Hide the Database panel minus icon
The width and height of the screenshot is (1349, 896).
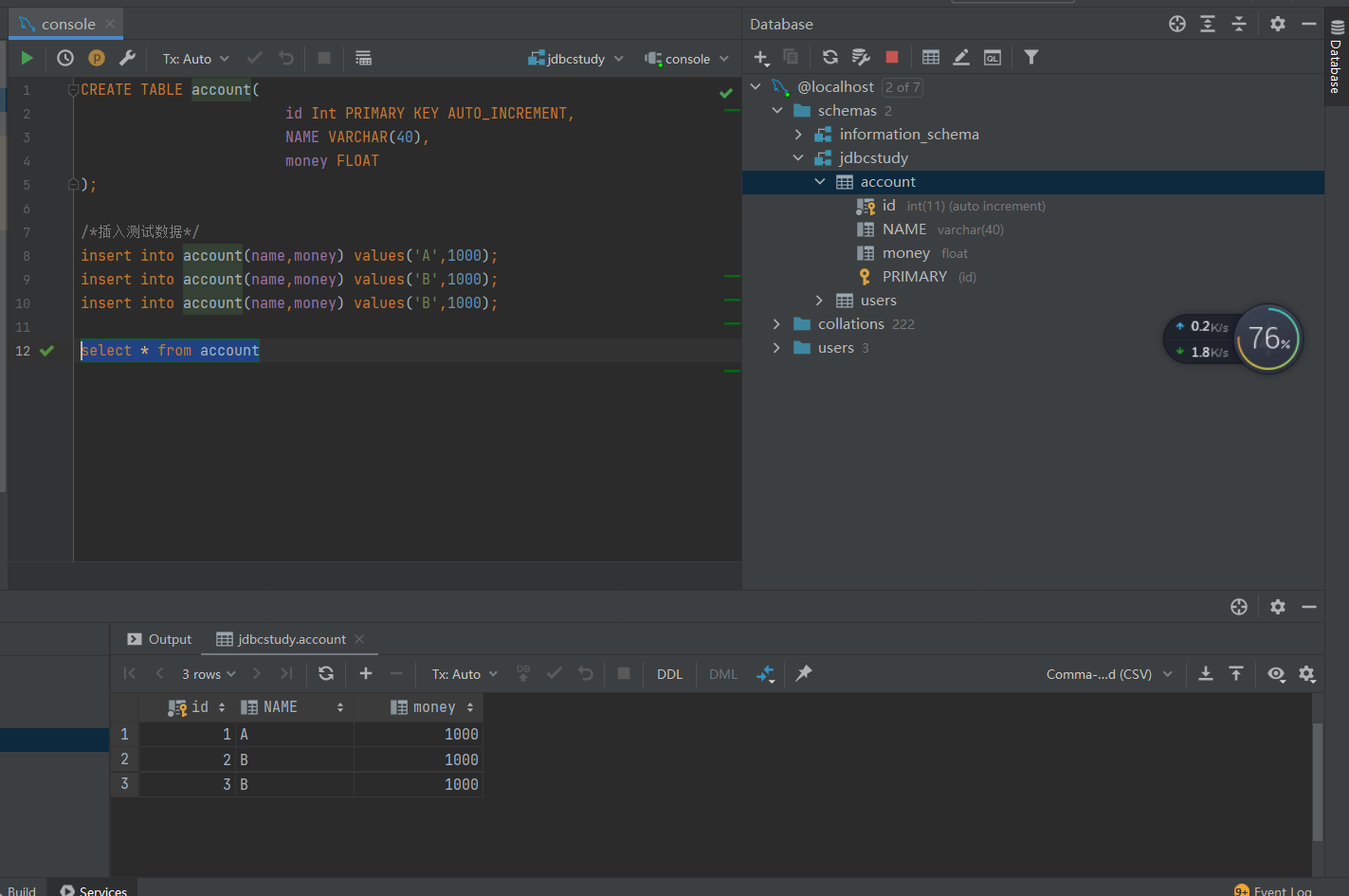pos(1309,24)
